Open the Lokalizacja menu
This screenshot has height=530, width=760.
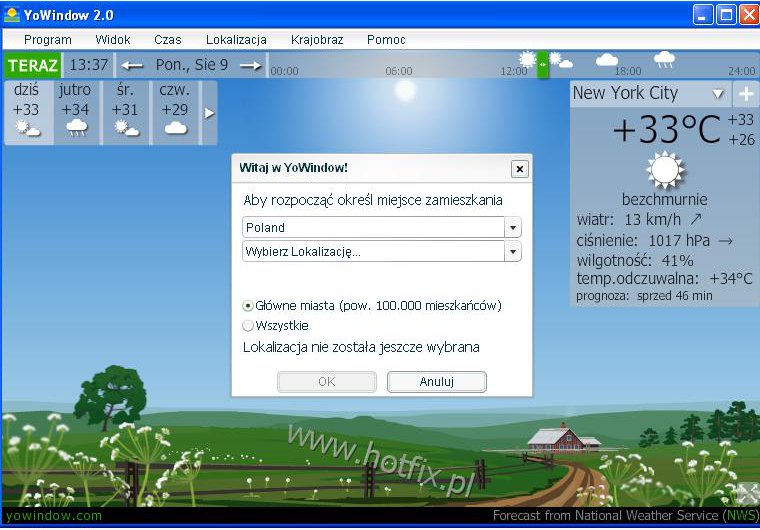236,40
